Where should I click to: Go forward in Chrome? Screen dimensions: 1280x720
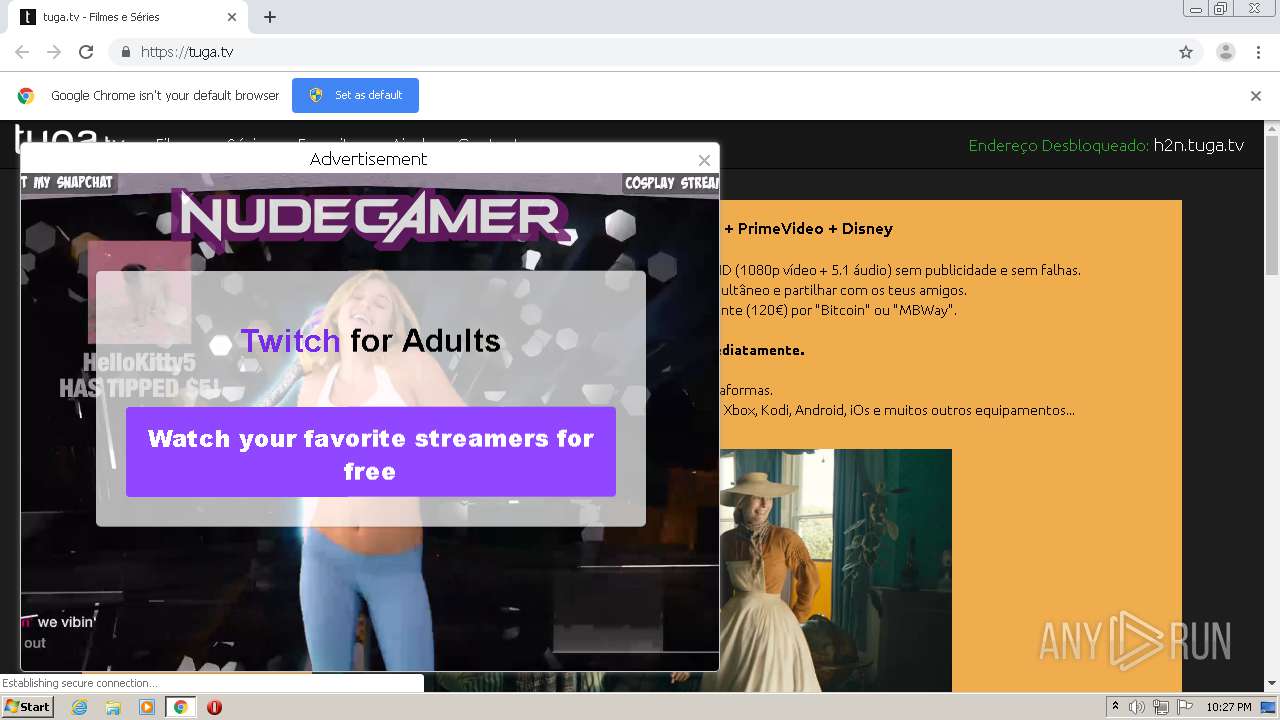[x=54, y=52]
